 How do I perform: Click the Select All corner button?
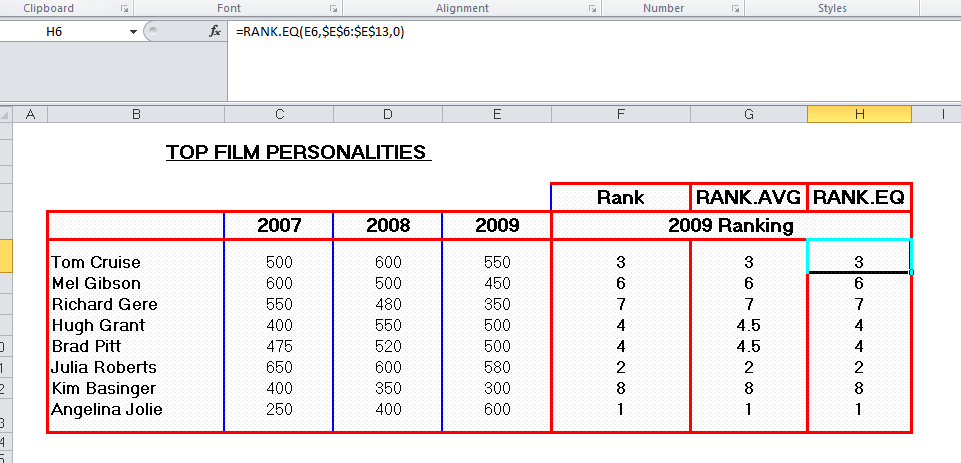point(6,114)
